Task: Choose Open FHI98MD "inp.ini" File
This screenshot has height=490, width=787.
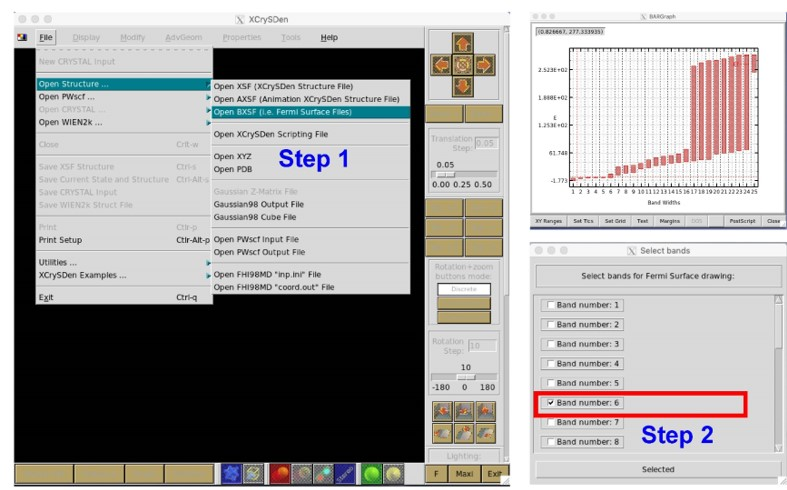Action: click(x=311, y=275)
